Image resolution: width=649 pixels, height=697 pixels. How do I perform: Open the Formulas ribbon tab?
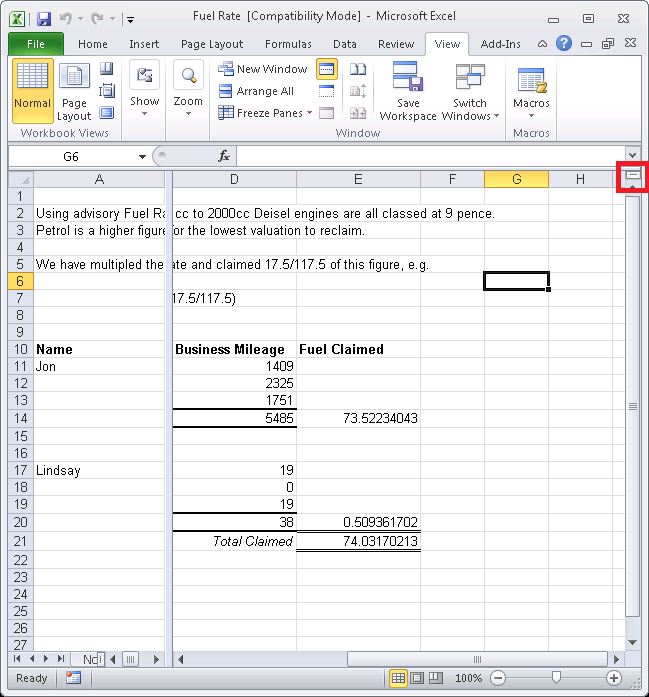click(x=288, y=44)
